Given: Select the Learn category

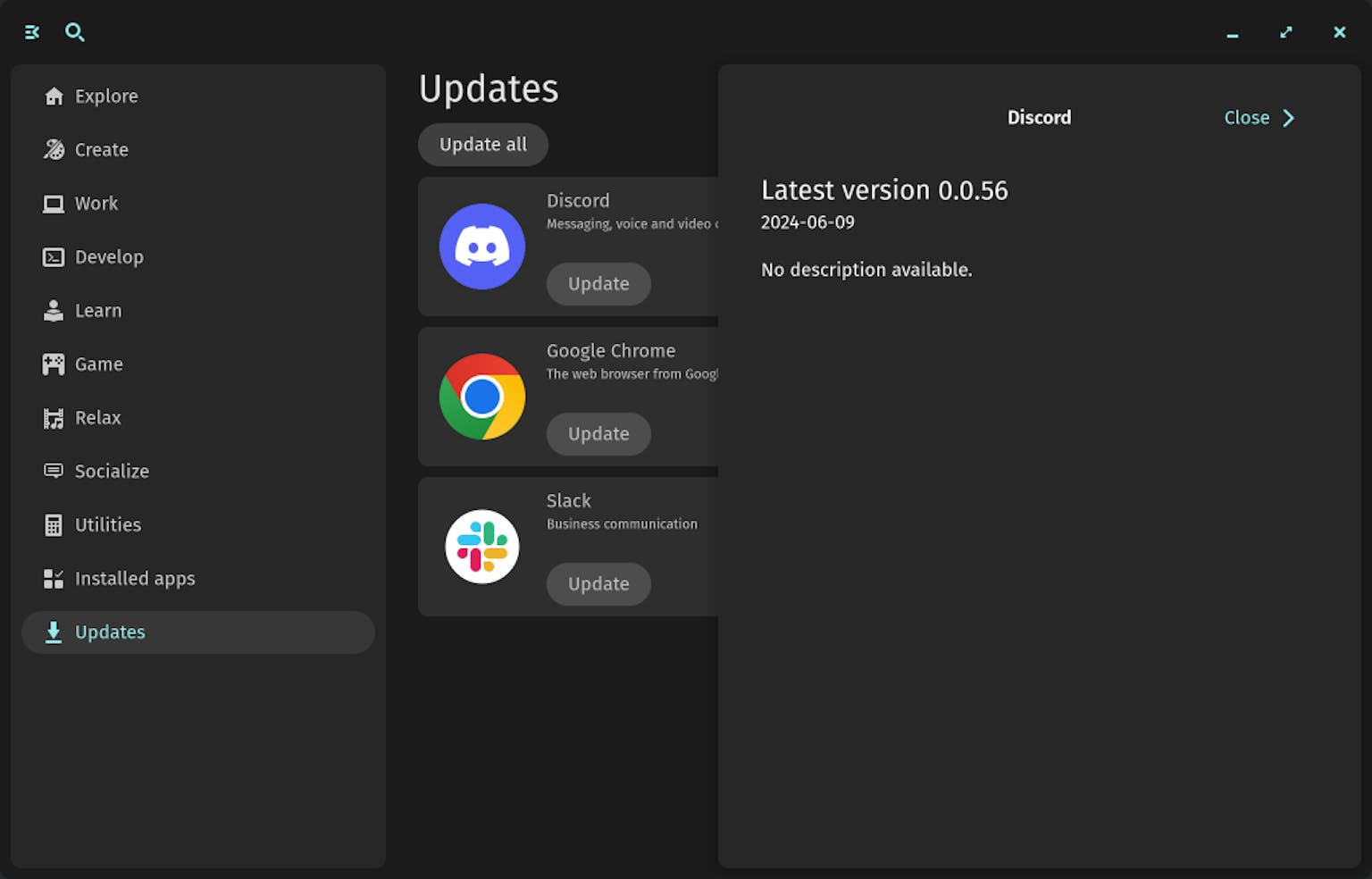Looking at the screenshot, I should [x=97, y=310].
